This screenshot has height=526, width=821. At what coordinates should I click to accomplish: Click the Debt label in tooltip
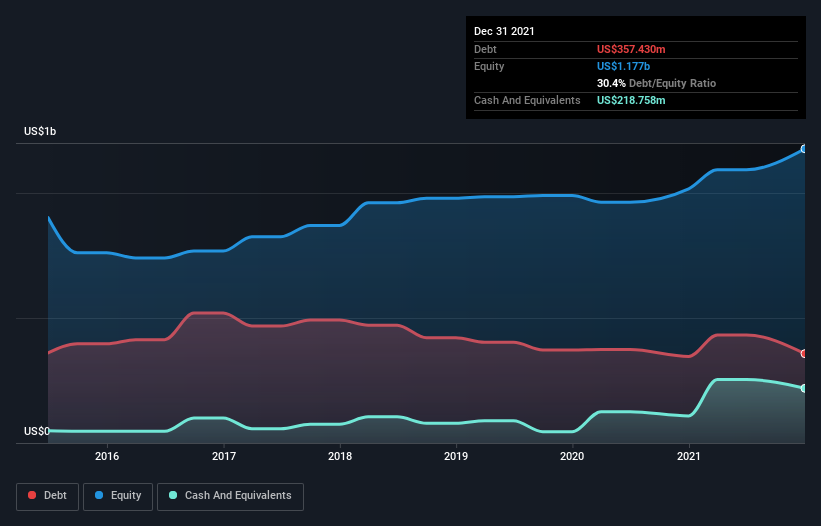485,49
